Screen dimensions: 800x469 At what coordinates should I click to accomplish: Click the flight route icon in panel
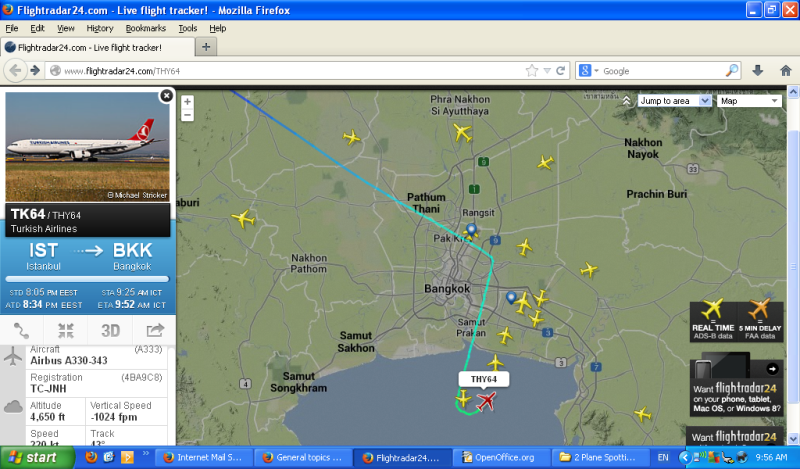pyautogui.click(x=22, y=330)
